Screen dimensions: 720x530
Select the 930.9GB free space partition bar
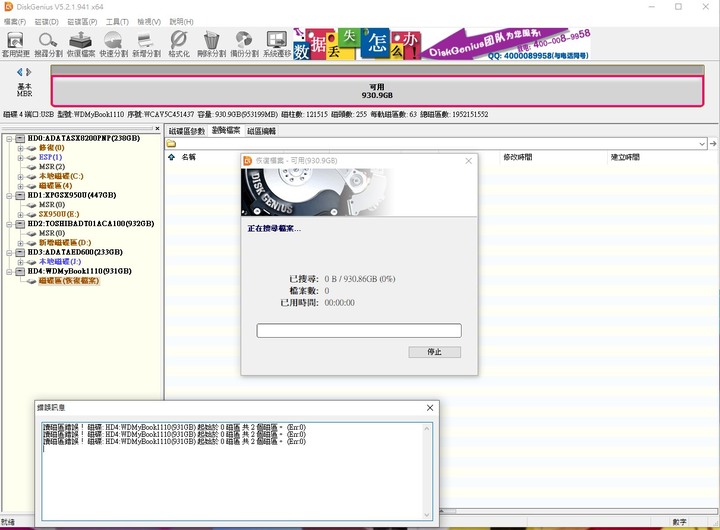point(377,91)
